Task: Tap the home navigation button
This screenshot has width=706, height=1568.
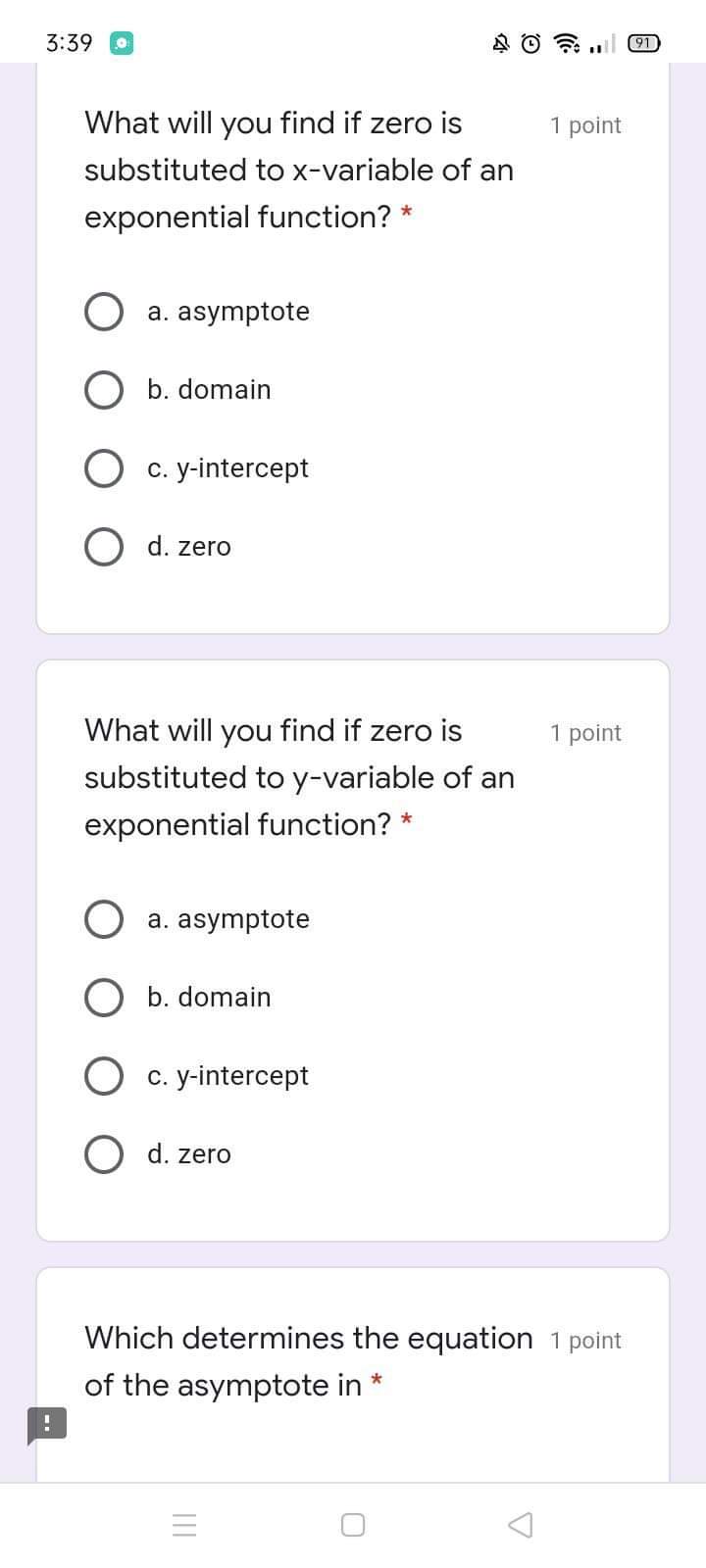Action: [x=352, y=1524]
